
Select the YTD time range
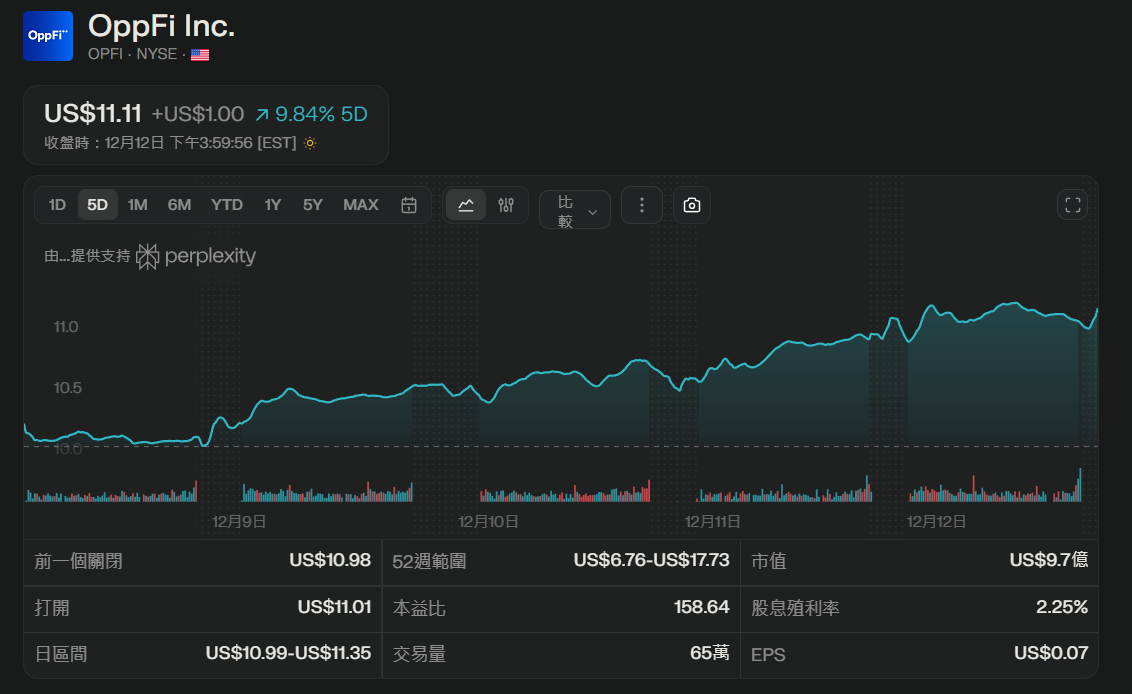point(227,205)
